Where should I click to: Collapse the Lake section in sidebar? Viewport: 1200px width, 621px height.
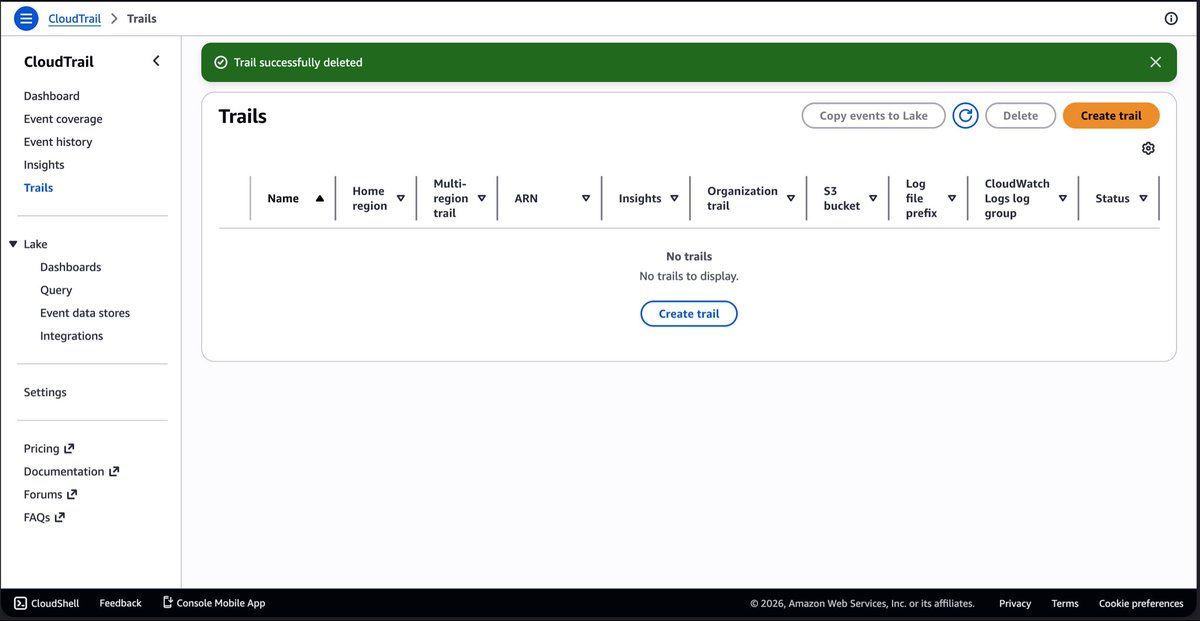14,244
